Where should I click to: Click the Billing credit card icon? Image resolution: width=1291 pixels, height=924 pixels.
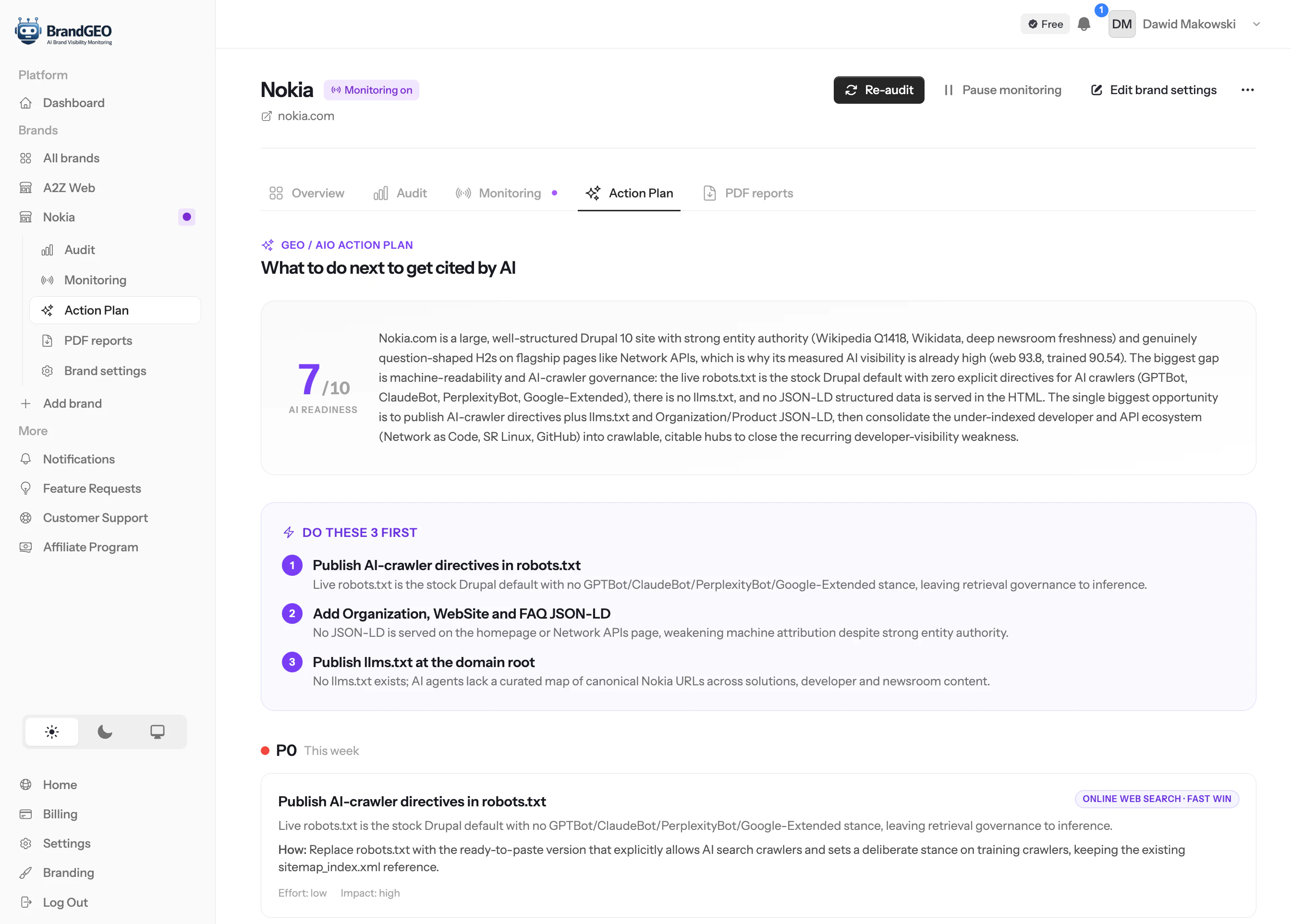click(25, 814)
